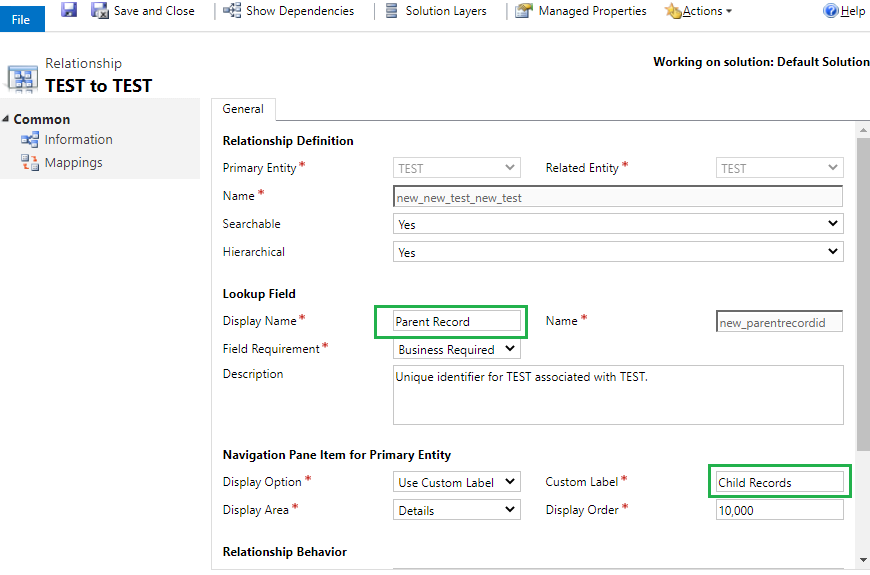This screenshot has height=575, width=870.
Task: Open the Actions menu
Action: [699, 11]
